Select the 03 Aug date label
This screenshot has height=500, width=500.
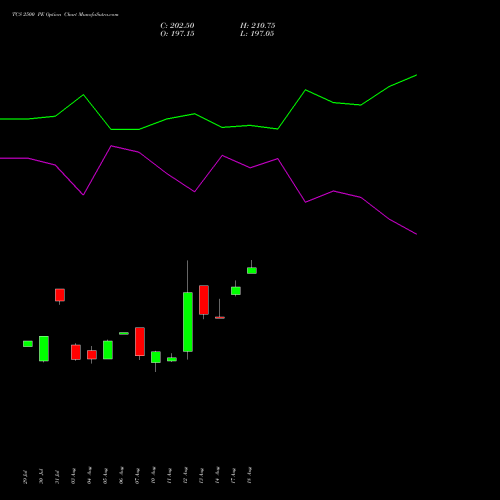pos(73,476)
